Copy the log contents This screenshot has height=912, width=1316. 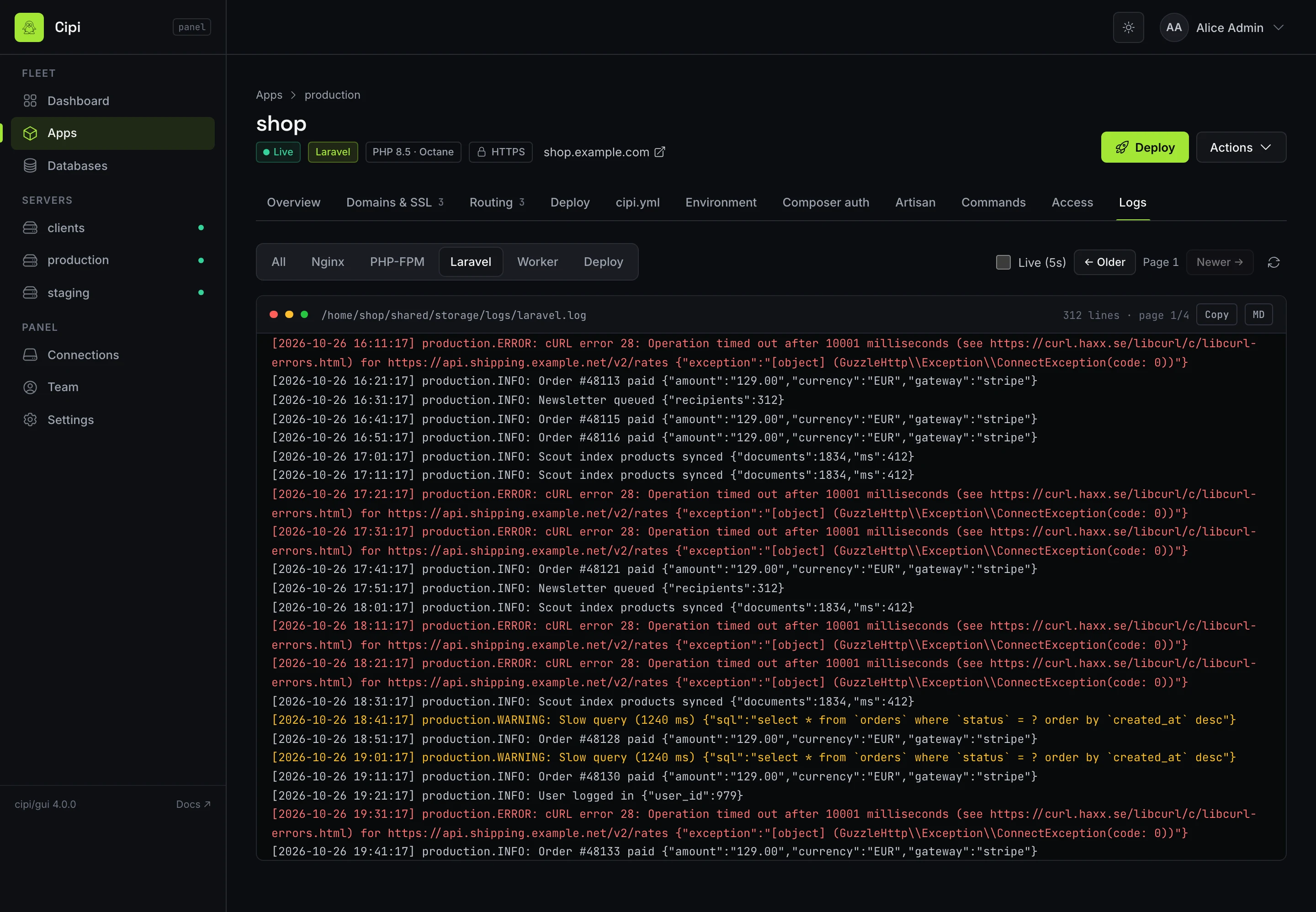click(1216, 315)
